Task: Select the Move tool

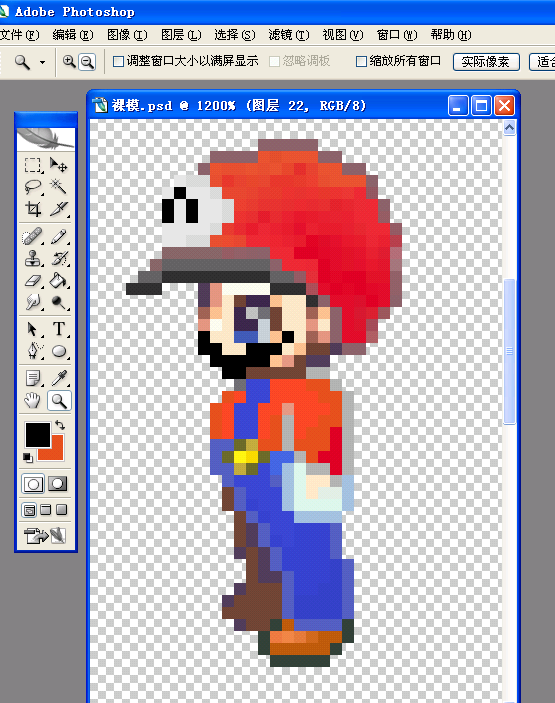Action: click(58, 165)
